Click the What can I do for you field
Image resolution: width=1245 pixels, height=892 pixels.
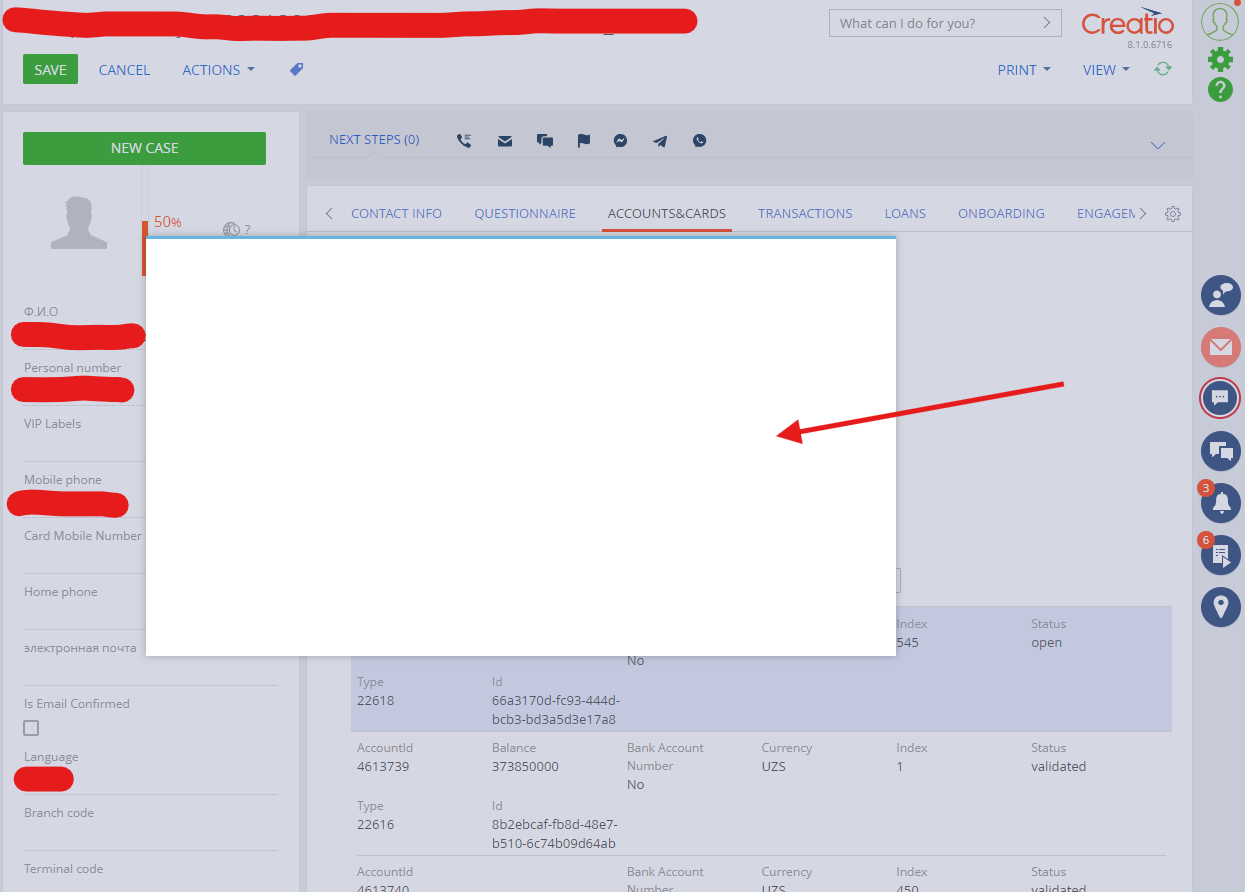[946, 23]
